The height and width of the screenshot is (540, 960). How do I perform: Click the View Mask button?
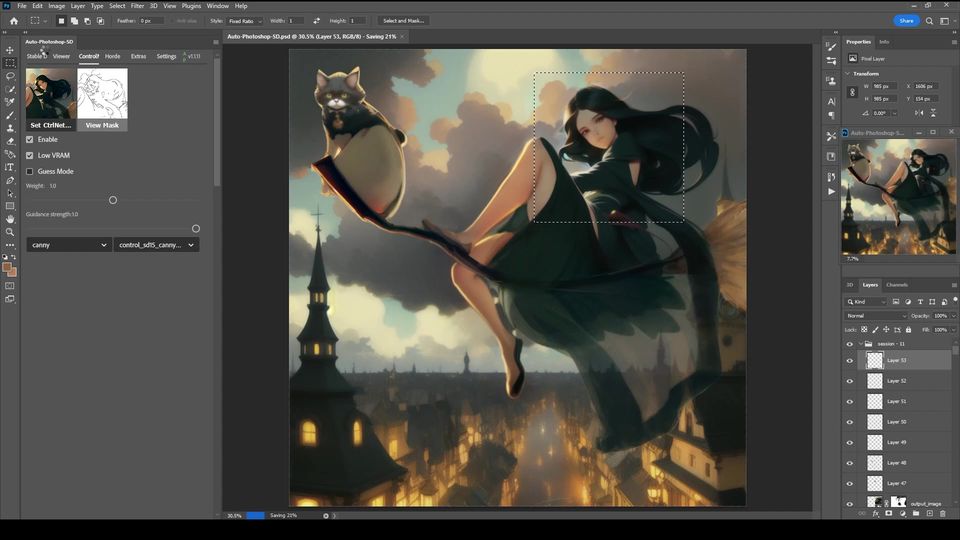(102, 125)
